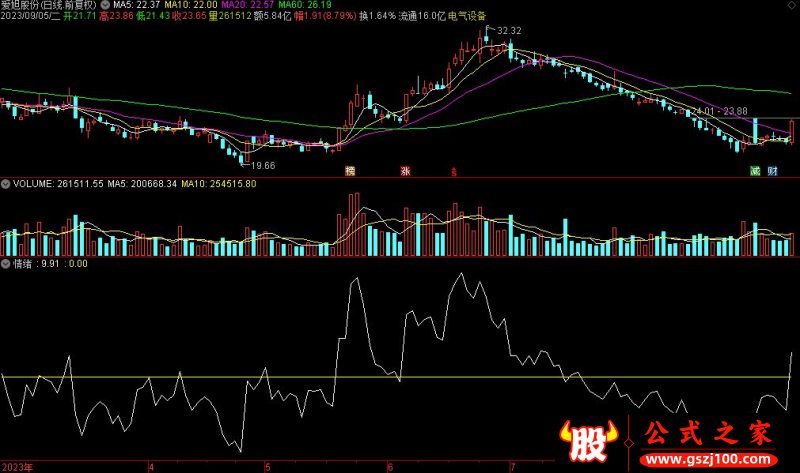Expand the VOLUME panel dropdown arrow

click(x=6, y=184)
